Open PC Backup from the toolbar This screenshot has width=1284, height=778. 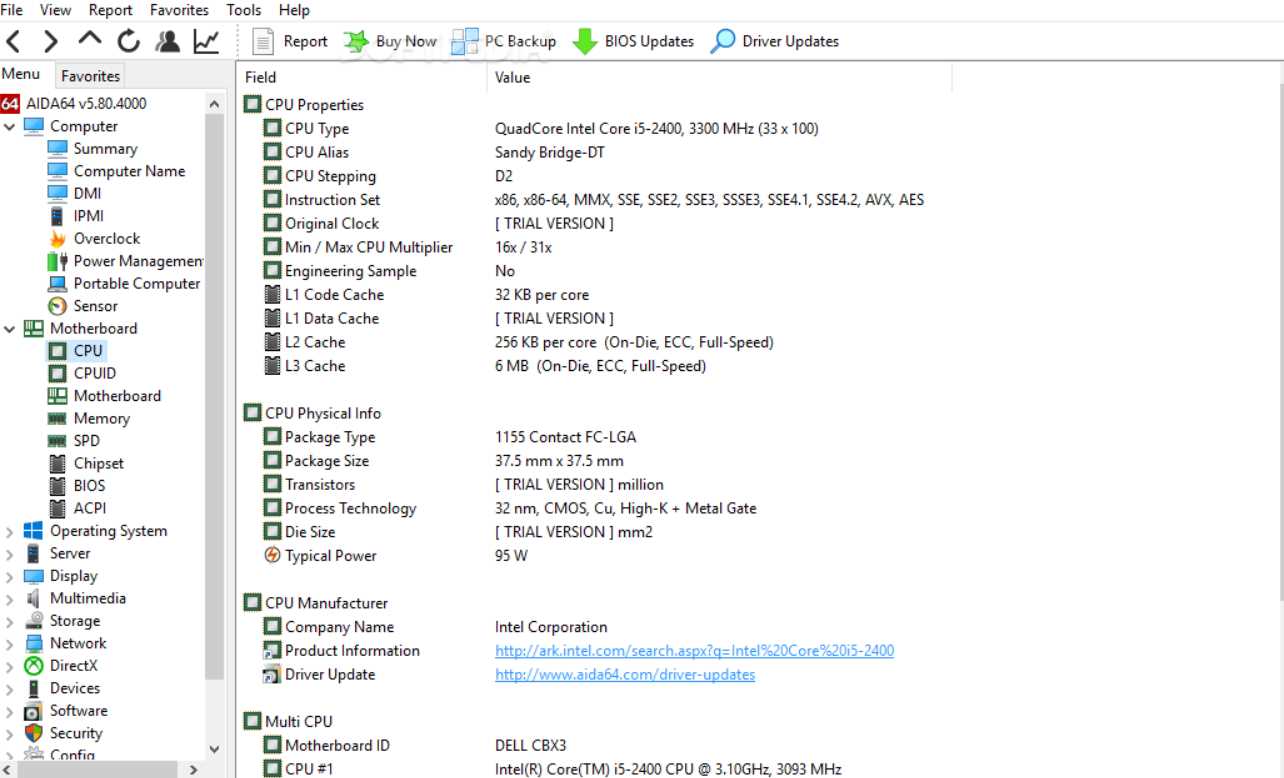point(503,41)
